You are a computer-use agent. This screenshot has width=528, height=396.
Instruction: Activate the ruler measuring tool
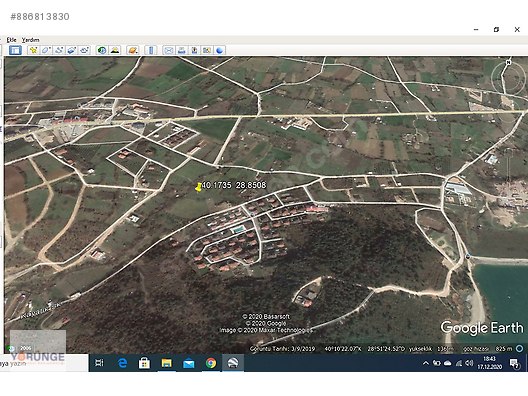151,51
